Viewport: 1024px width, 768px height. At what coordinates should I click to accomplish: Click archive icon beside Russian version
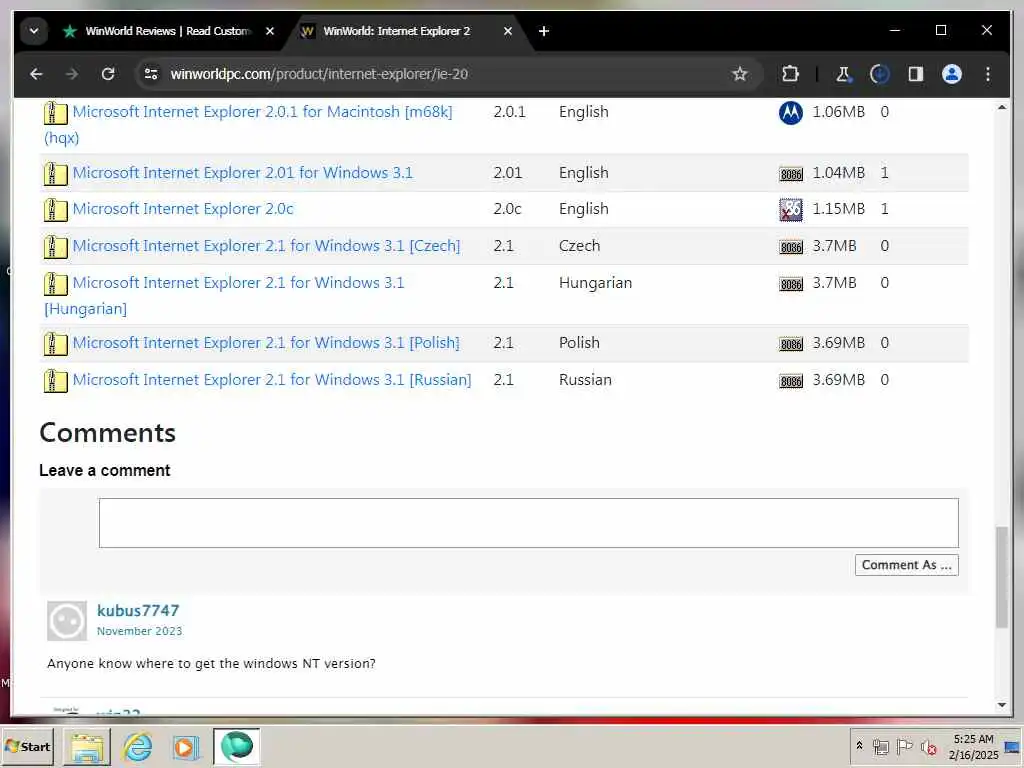click(x=56, y=380)
